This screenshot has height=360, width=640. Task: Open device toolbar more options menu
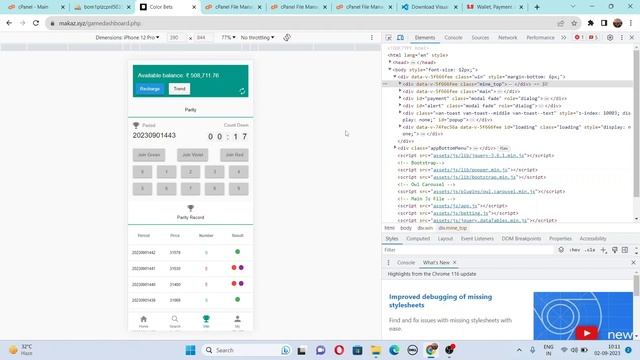pos(371,38)
